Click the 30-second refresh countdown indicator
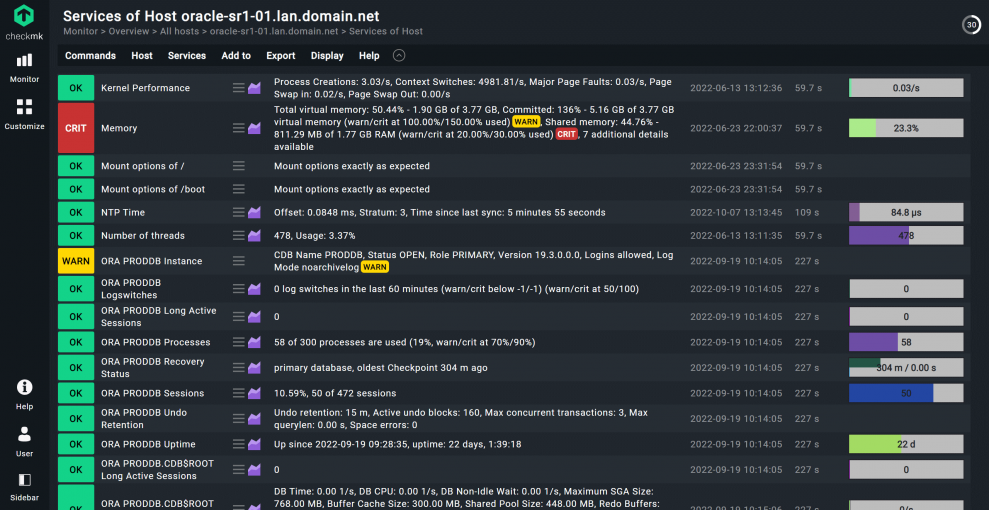The width and height of the screenshot is (989, 510). [970, 25]
